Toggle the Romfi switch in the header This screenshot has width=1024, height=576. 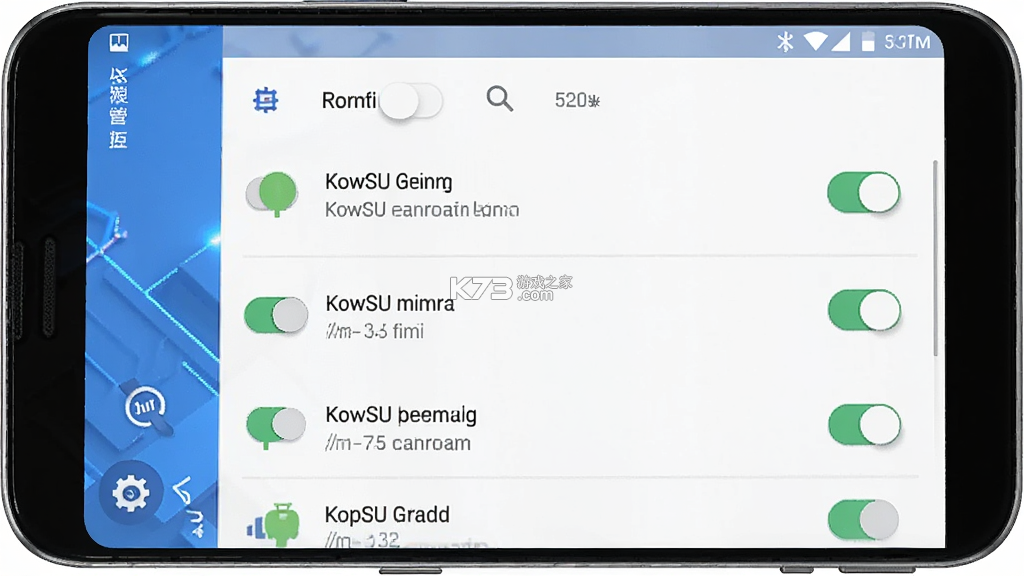[410, 101]
